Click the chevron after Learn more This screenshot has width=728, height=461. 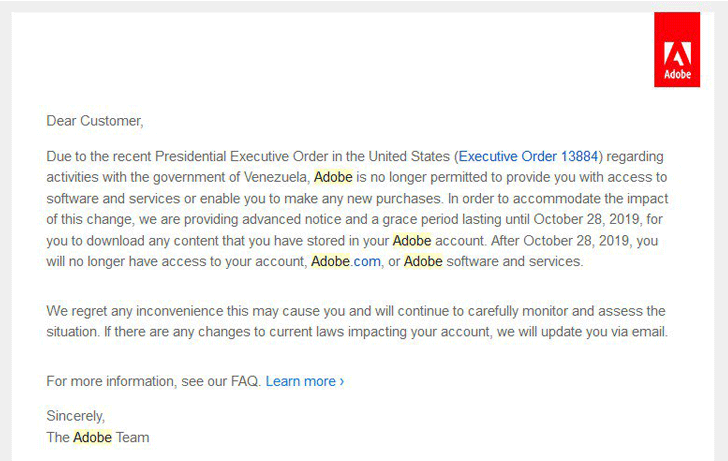point(342,381)
